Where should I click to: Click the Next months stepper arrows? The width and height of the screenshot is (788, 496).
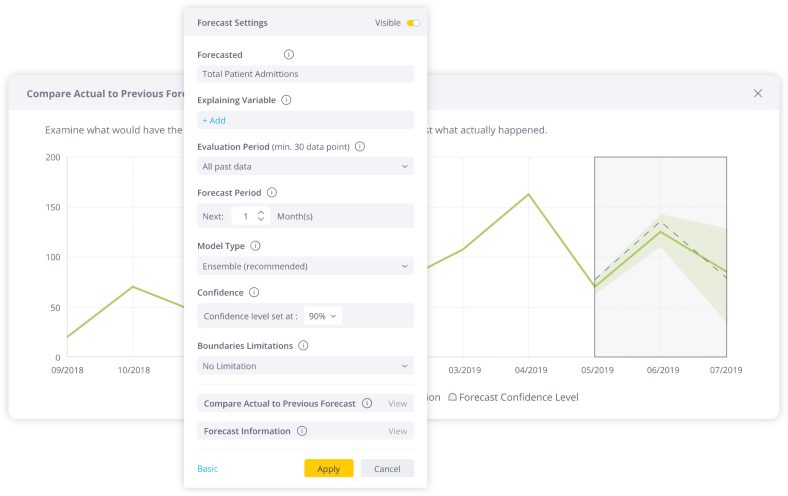click(261, 216)
